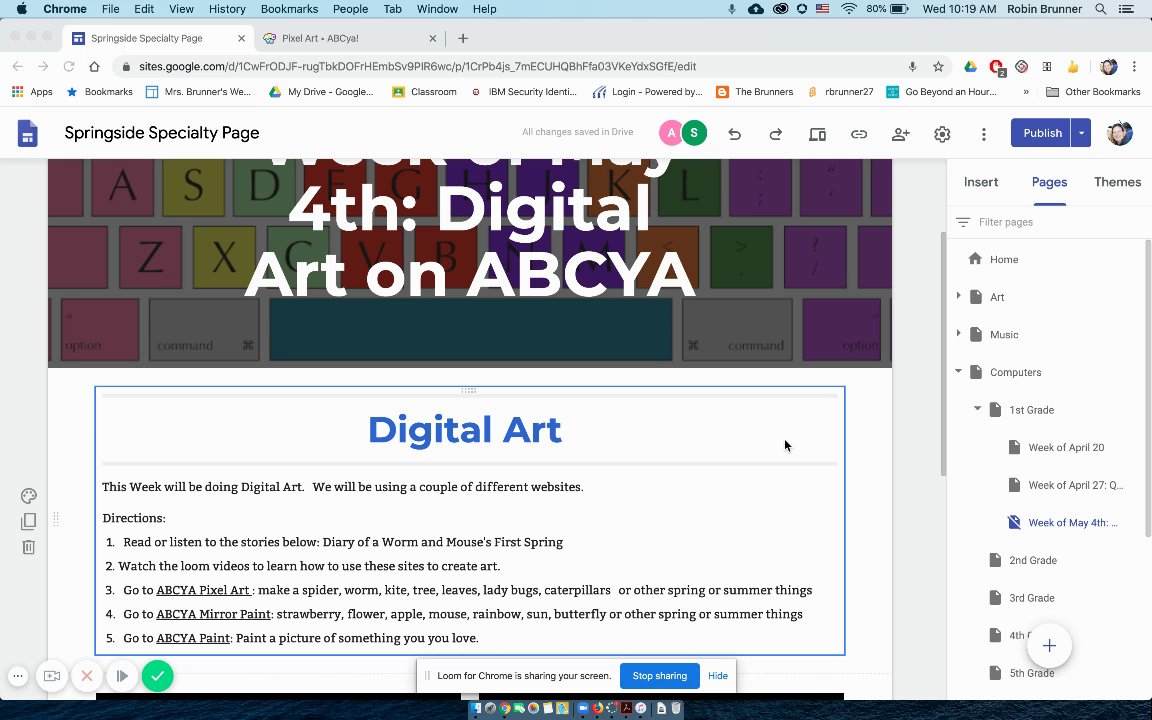Click Springside Specialty Page site title
Screen dimensions: 1152x720
(162, 133)
